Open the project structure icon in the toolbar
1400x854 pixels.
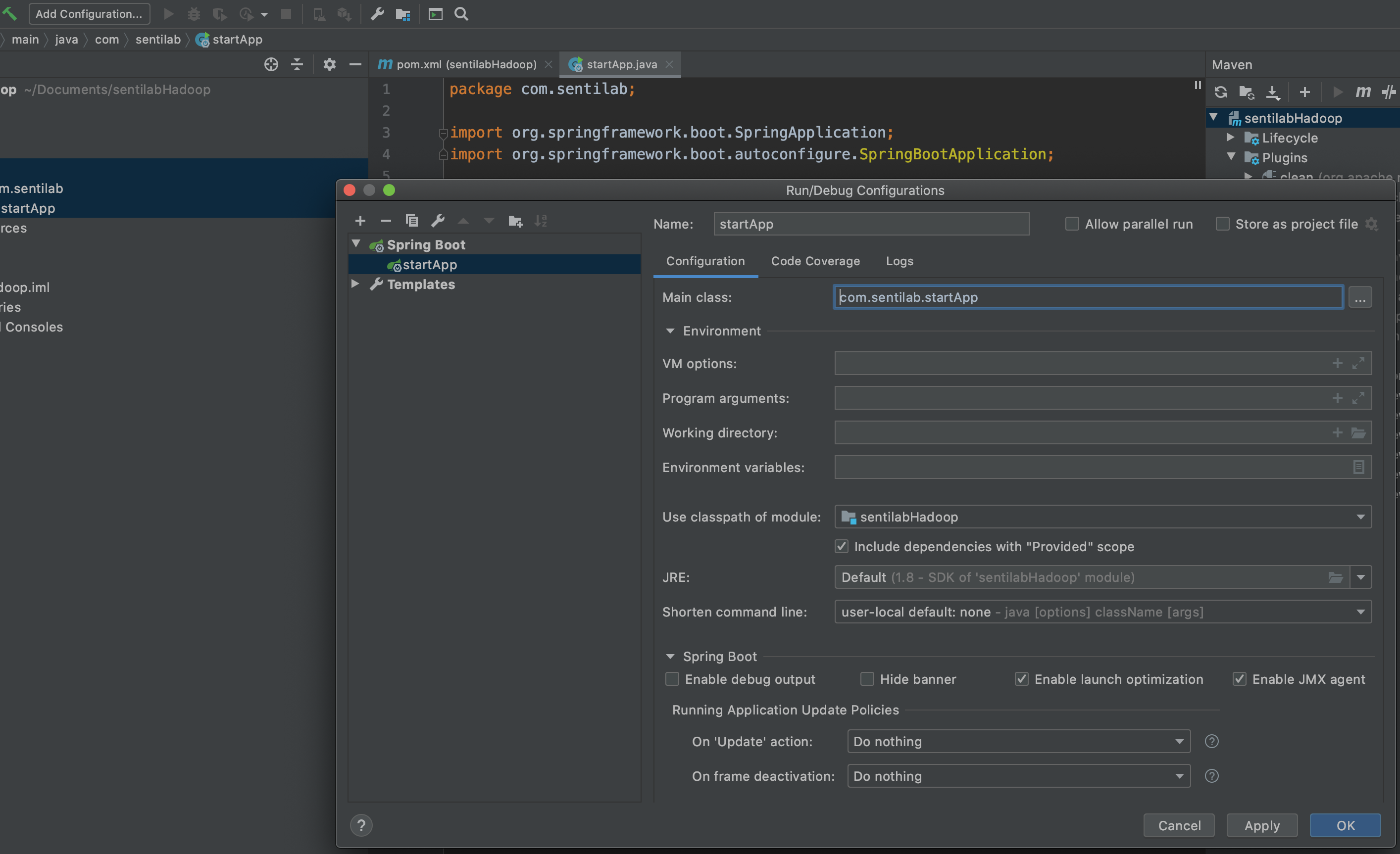403,14
